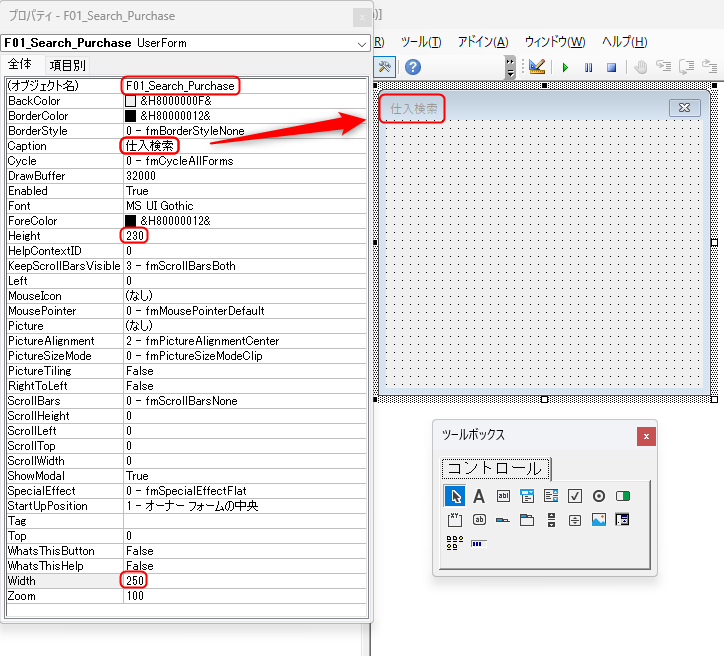724x656 pixels.
Task: Pick the ListBox control in Toolbox
Action: (551, 496)
